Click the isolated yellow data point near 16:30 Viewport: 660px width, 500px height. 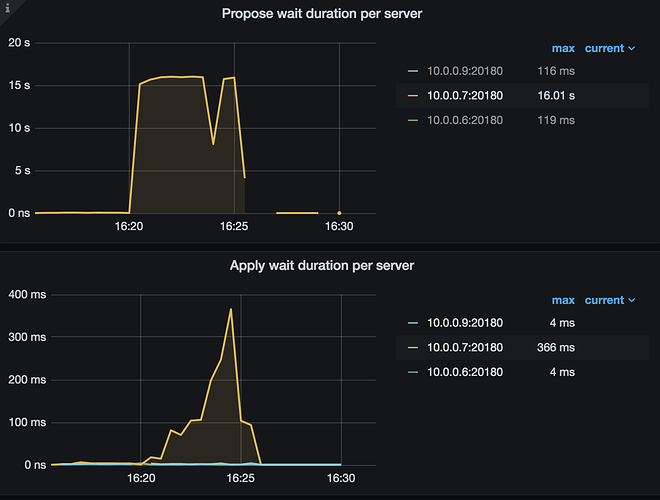pyautogui.click(x=339, y=213)
